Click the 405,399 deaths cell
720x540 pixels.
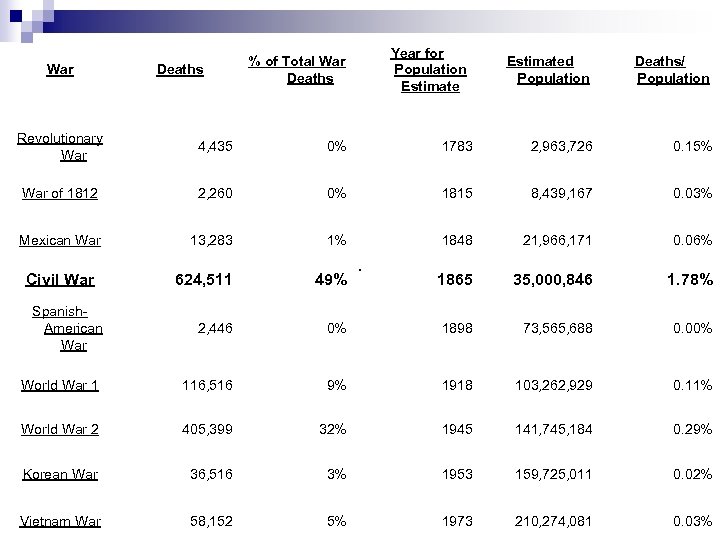tap(206, 429)
